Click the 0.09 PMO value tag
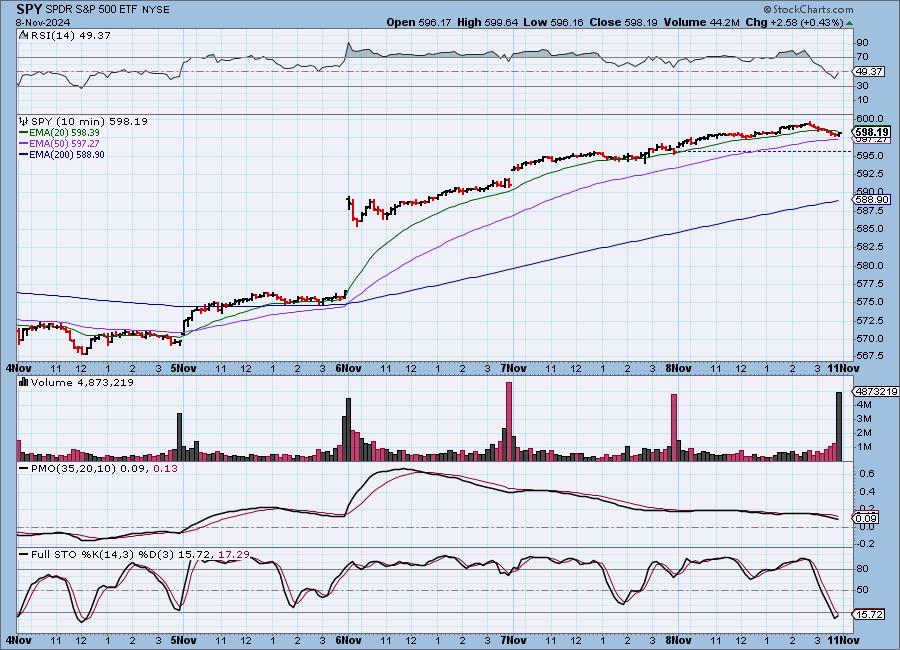This screenshot has height=650, width=900. click(868, 519)
